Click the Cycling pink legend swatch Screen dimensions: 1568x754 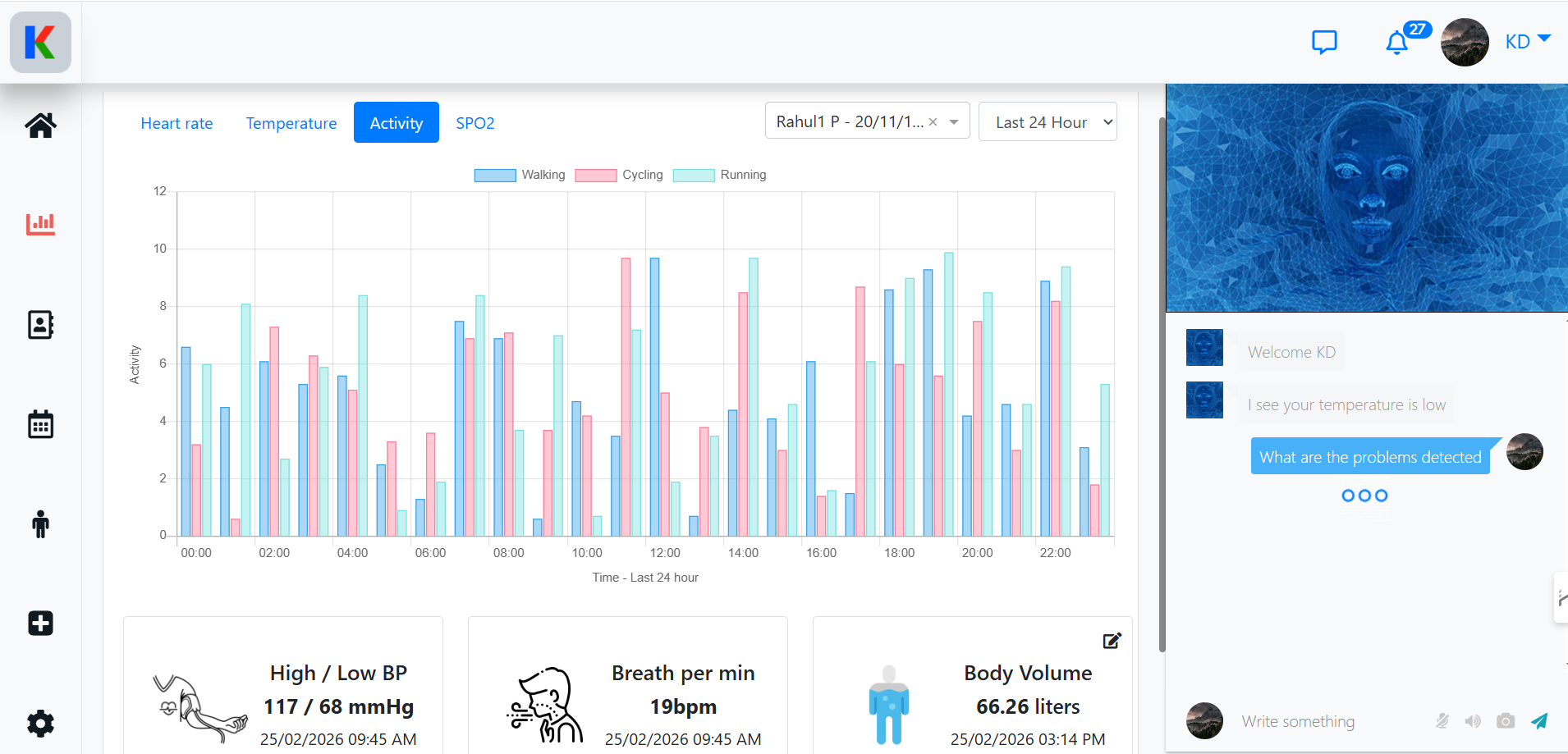click(596, 175)
